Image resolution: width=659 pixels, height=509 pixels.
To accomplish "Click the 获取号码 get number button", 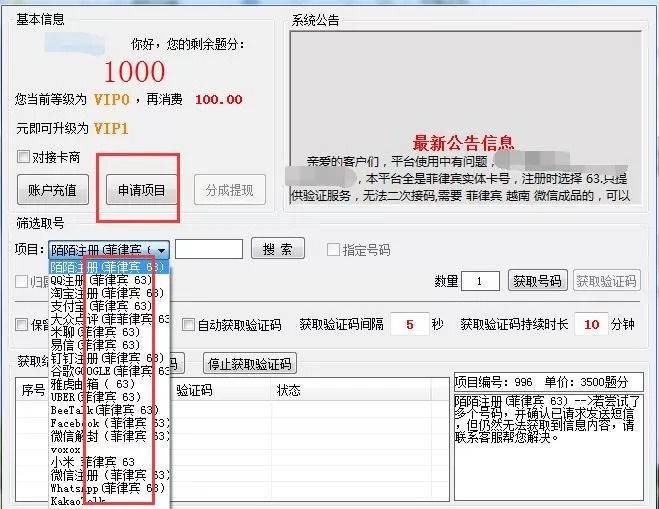I will (x=538, y=281).
